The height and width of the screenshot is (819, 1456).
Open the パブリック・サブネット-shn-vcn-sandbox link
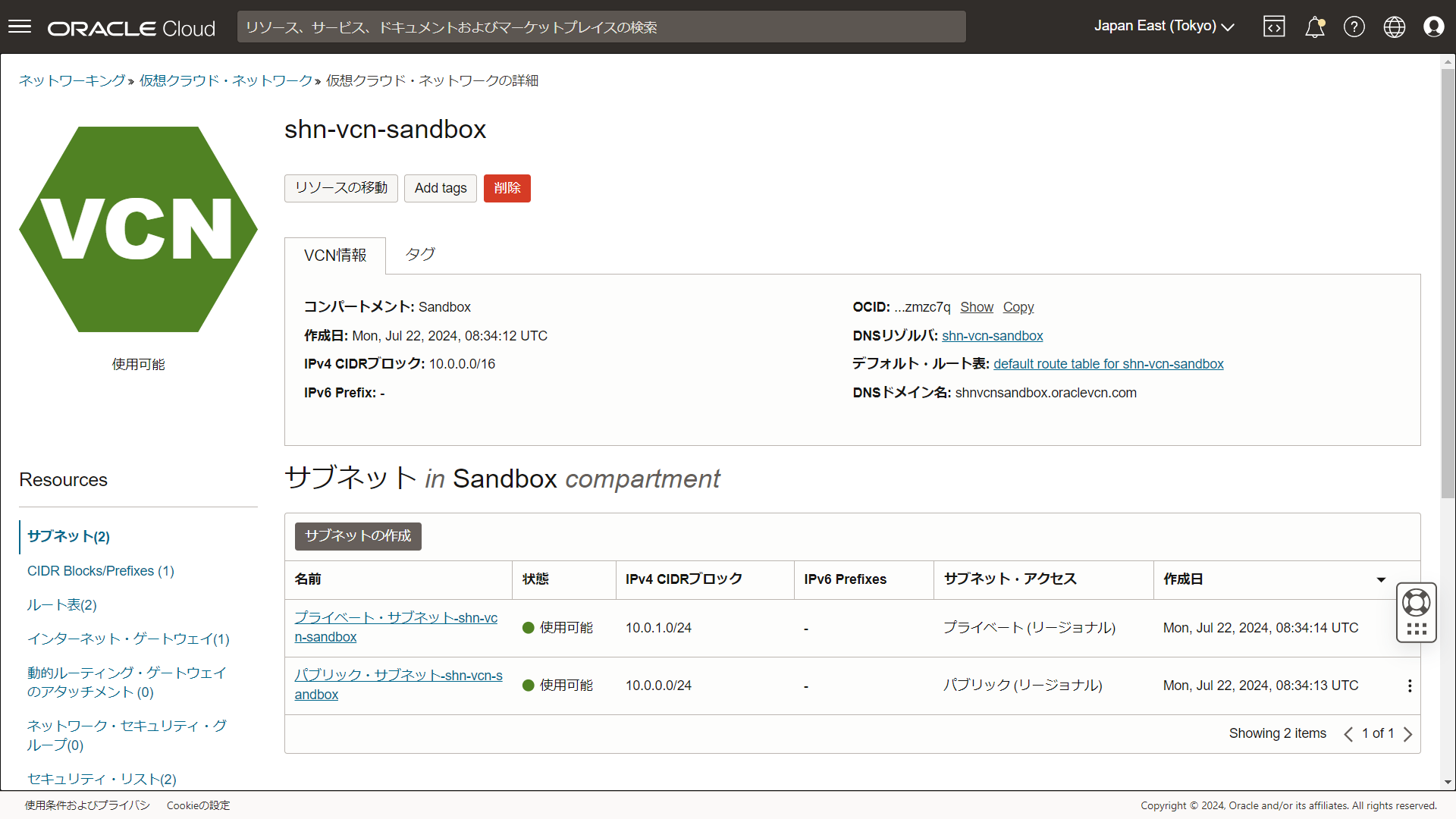(x=398, y=685)
